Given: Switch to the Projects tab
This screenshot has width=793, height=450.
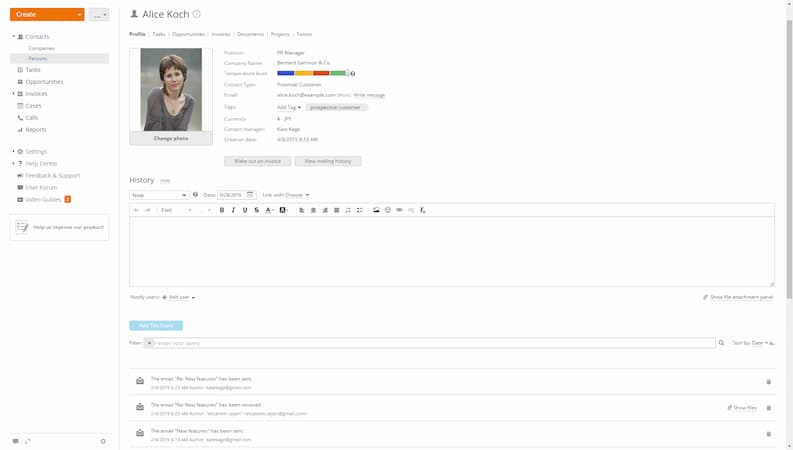Looking at the screenshot, I should pos(280,34).
